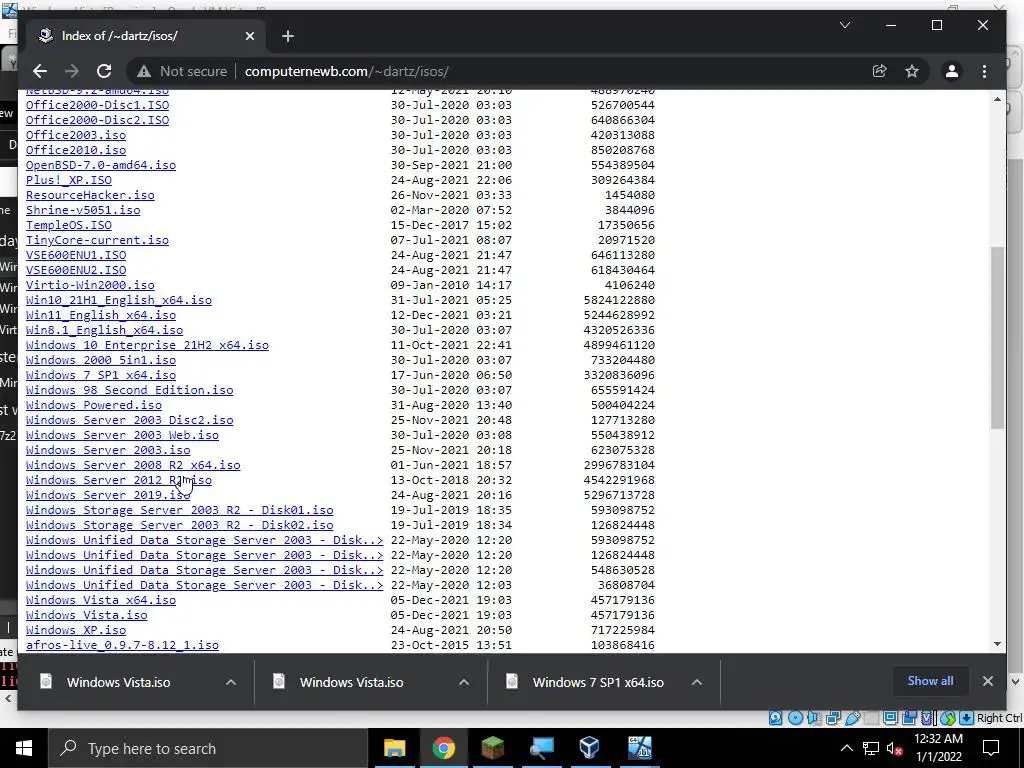Click the VirtualBox audio status icon
The height and width of the screenshot is (768, 1024).
pos(814,718)
